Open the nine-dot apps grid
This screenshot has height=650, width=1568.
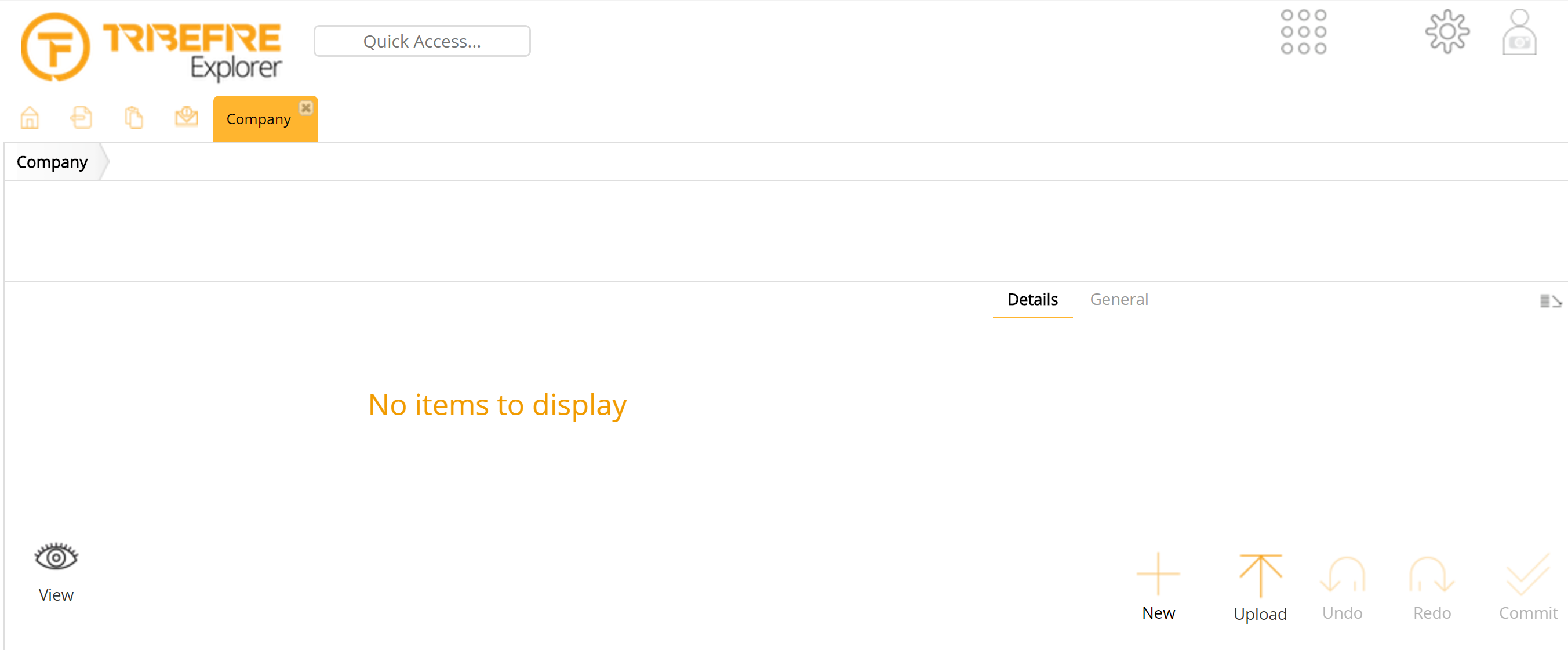[1303, 32]
